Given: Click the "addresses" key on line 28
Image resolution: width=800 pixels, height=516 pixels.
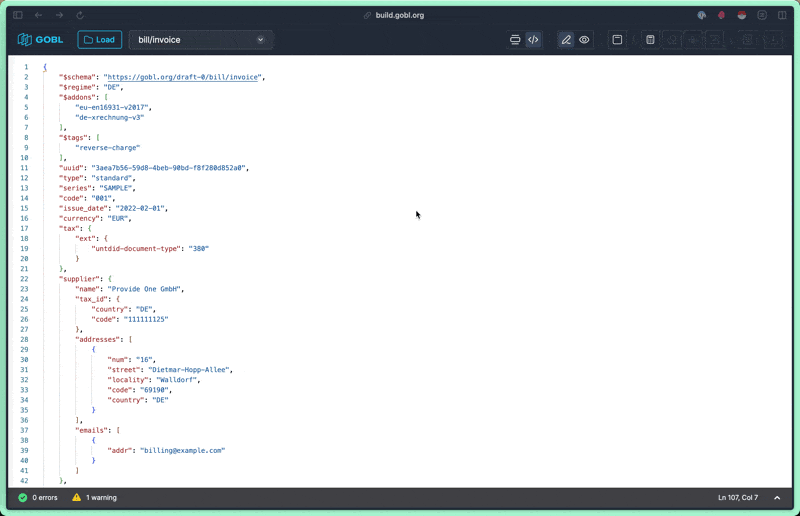Looking at the screenshot, I should [x=99, y=339].
